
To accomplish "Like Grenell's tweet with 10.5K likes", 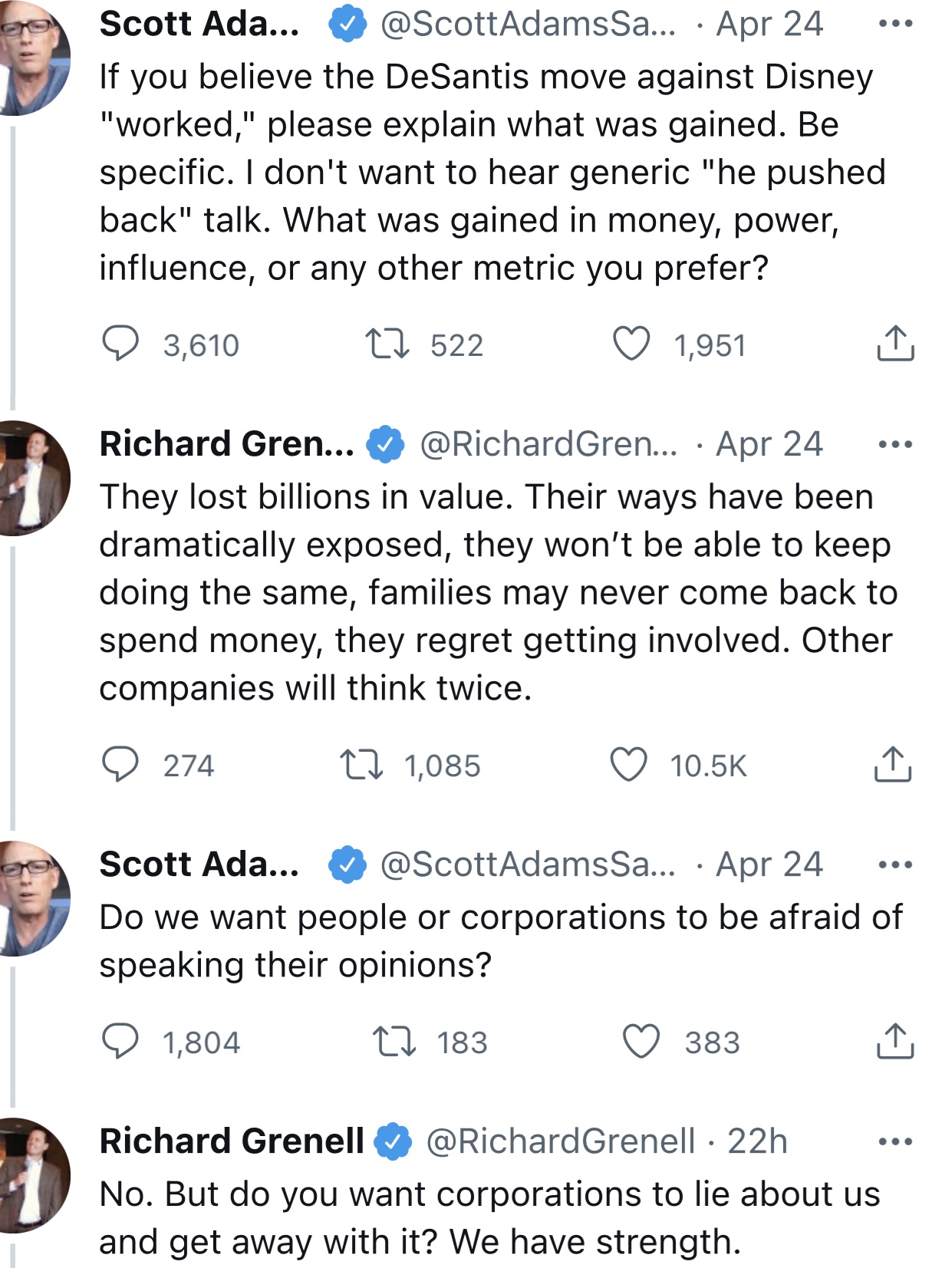I will [628, 764].
